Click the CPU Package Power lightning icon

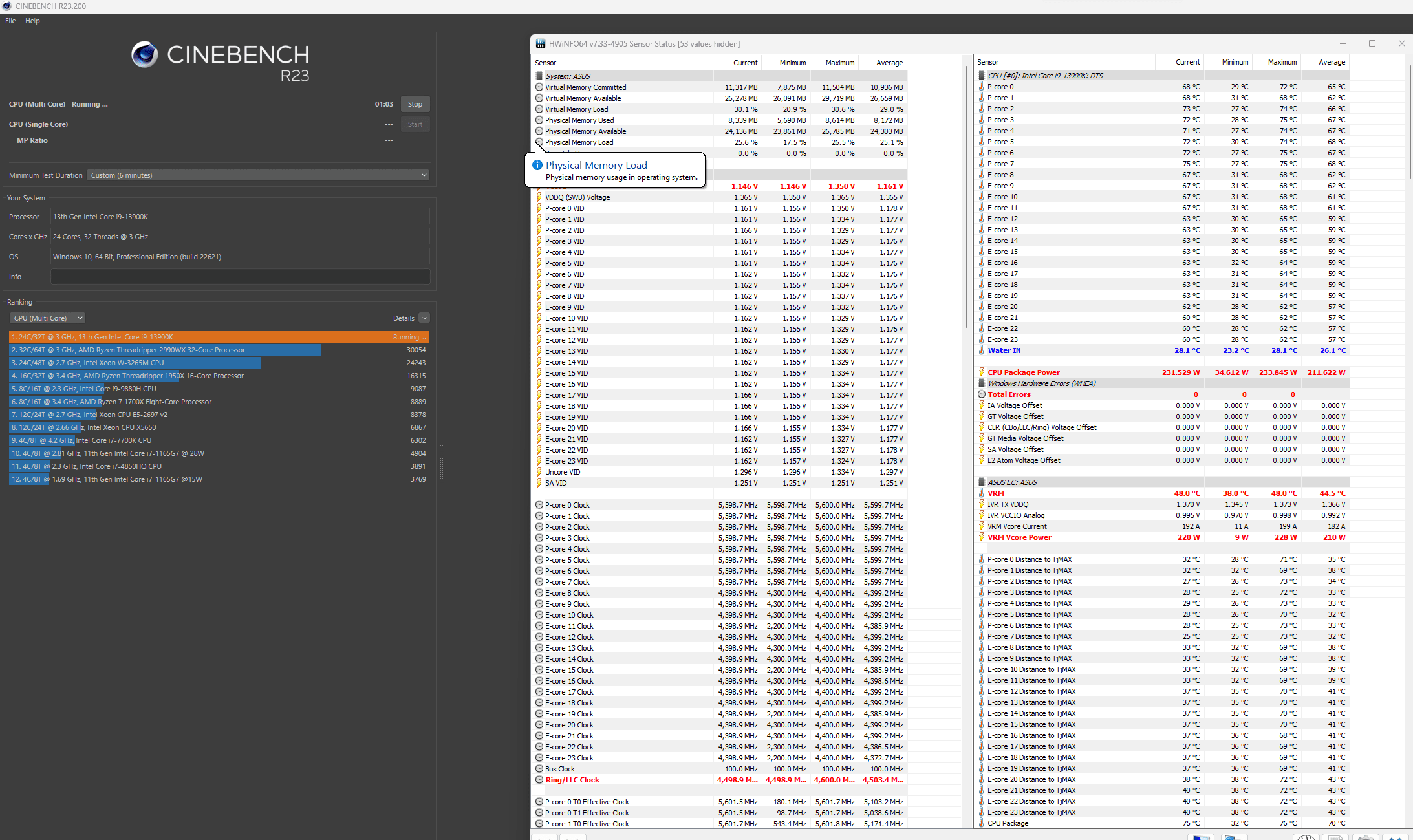(x=982, y=372)
